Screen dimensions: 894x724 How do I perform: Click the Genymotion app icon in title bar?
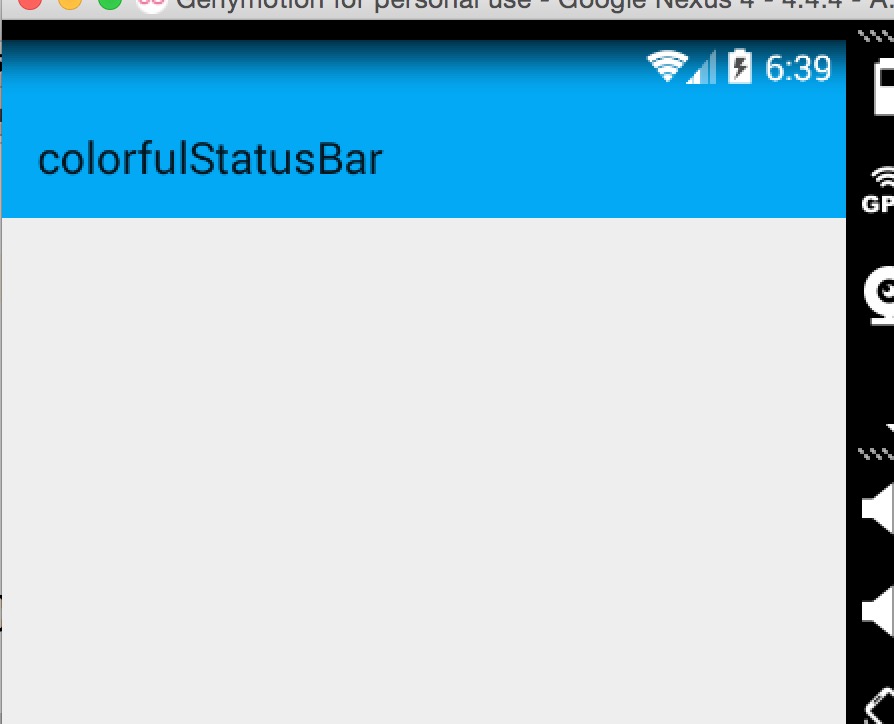(152, 5)
